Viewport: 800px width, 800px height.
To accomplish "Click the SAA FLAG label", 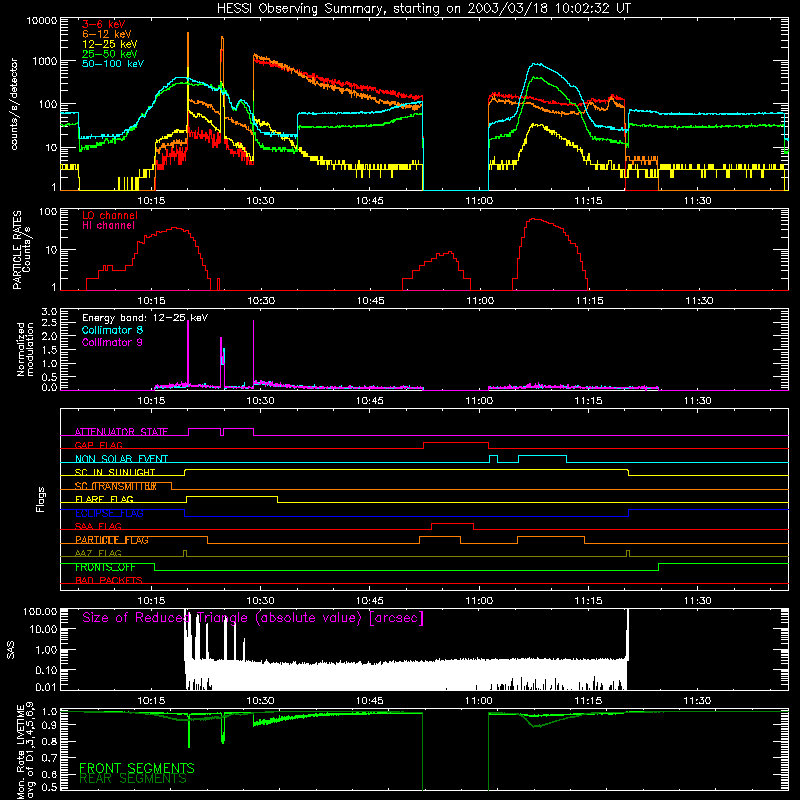I will [x=98, y=526].
